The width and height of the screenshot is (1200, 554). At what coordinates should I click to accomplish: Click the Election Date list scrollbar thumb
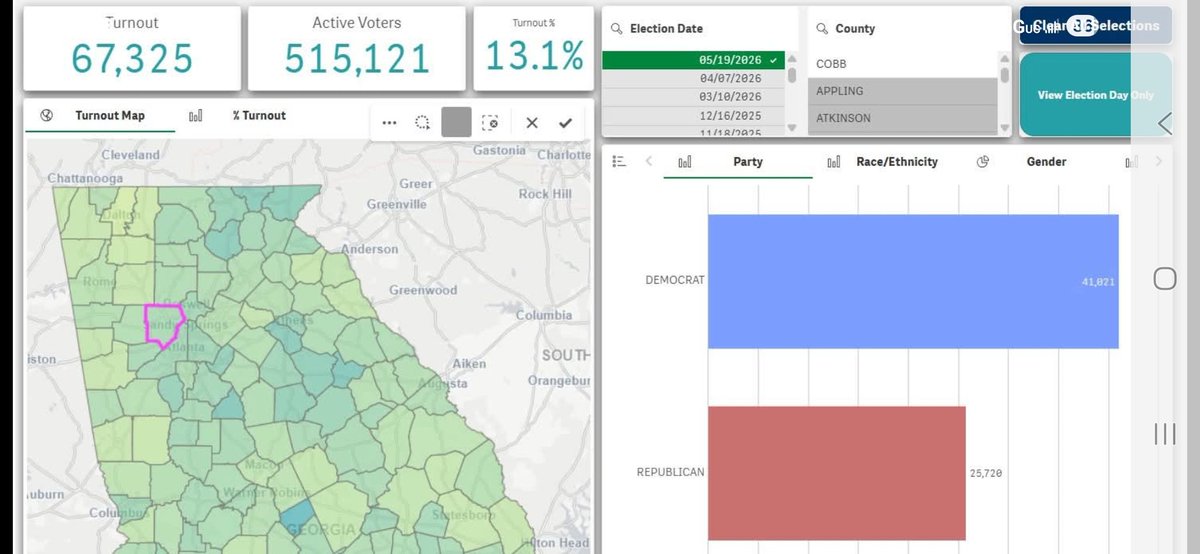(x=792, y=73)
